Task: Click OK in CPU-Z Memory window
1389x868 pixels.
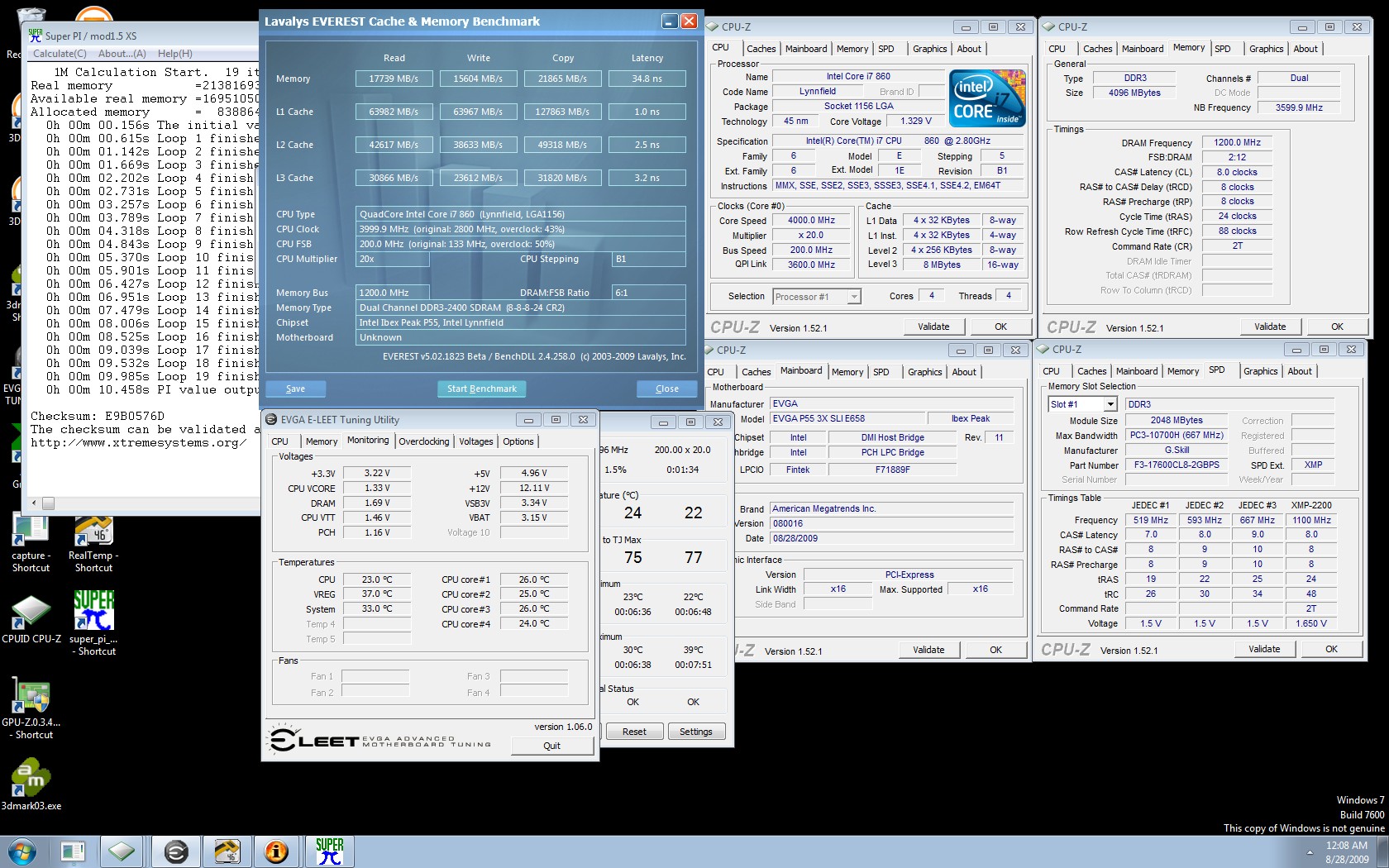Action: 1337,327
